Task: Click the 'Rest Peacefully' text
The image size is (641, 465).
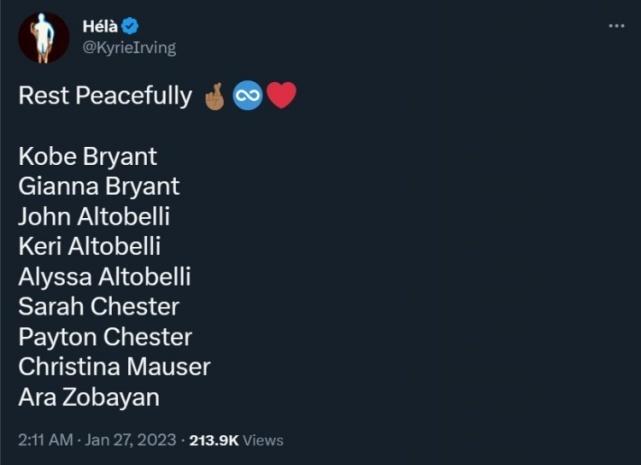Action: tap(105, 97)
